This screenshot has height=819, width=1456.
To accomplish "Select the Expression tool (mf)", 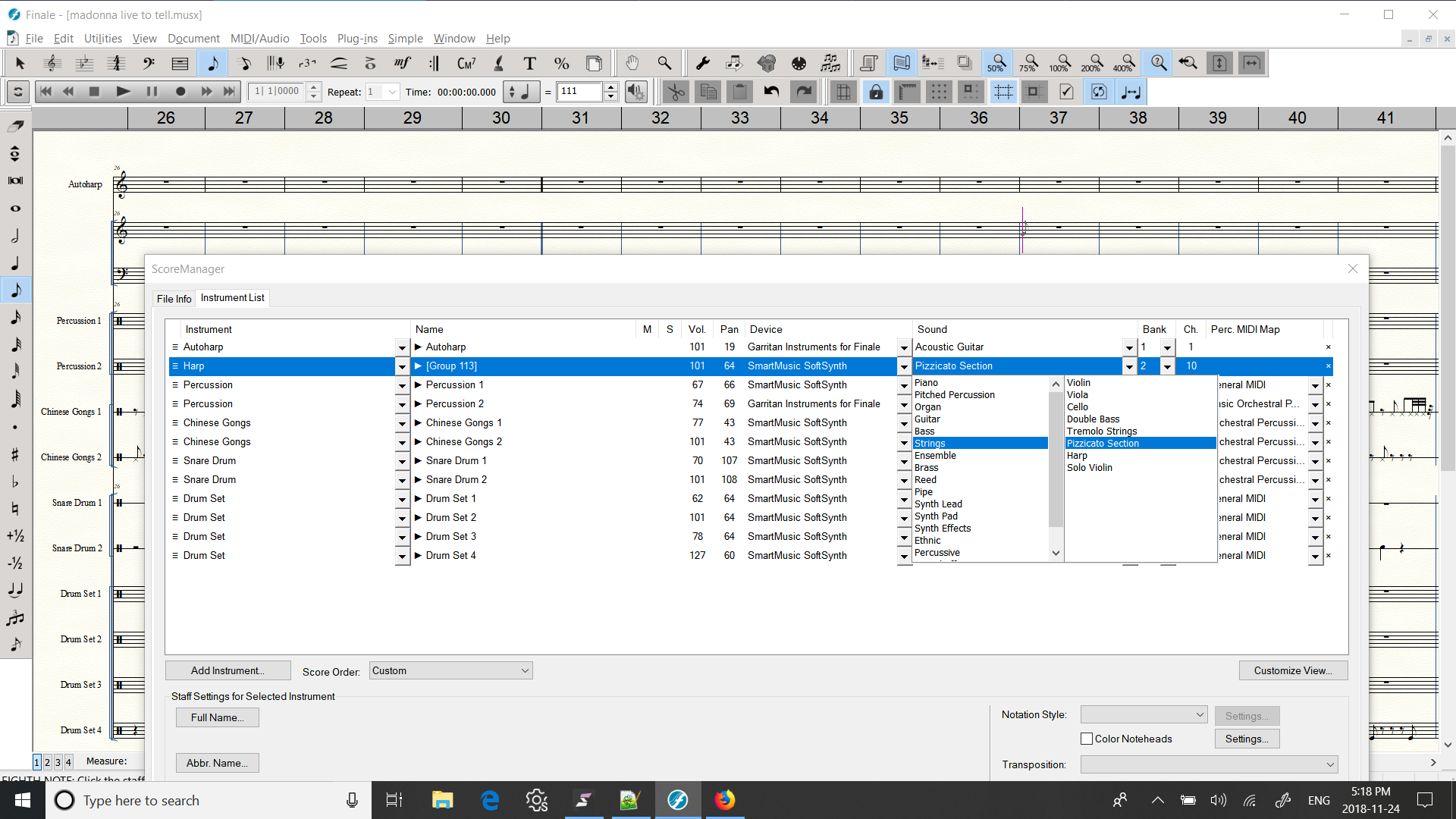I will [402, 64].
